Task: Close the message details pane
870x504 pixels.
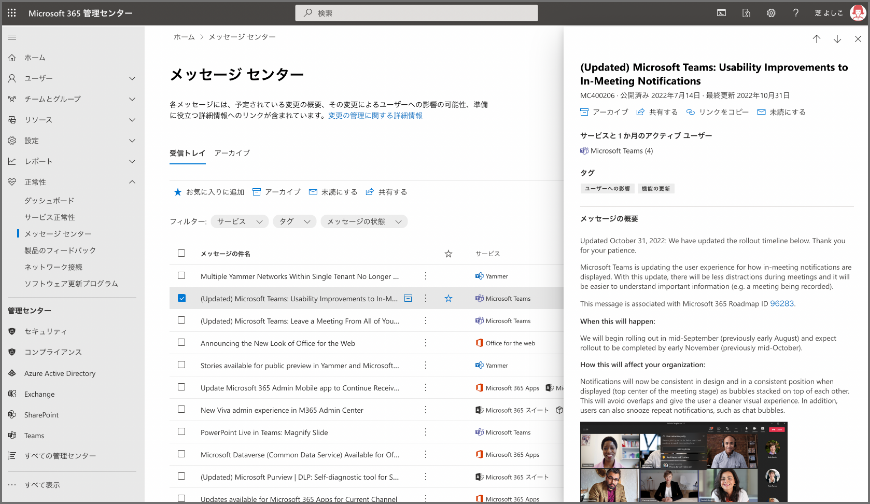Action: tap(858, 39)
